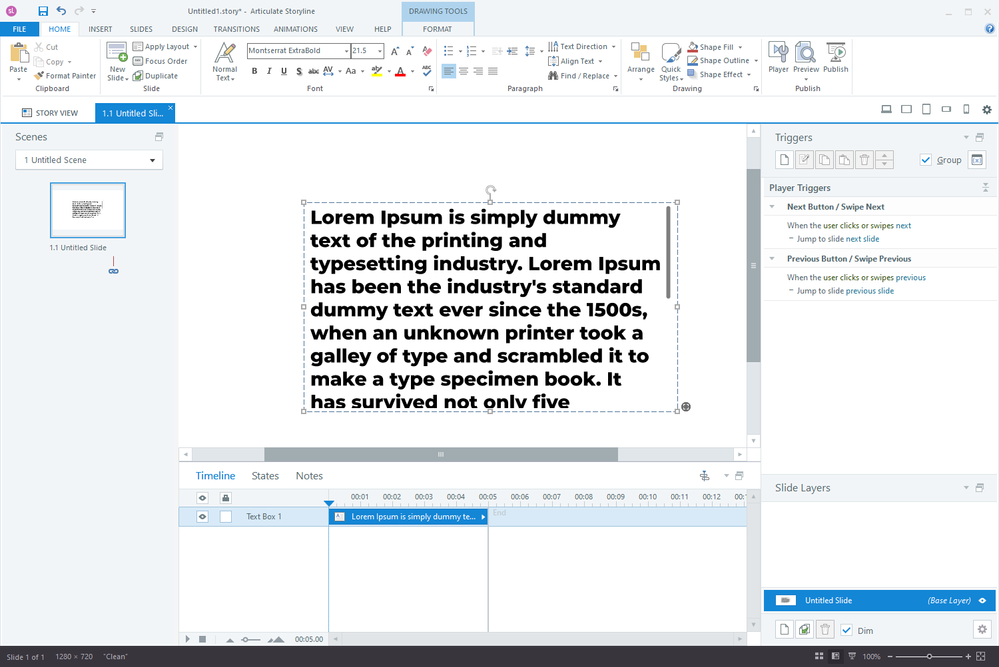Select the 1.1 Untitled Slide thumbnail

coord(88,211)
